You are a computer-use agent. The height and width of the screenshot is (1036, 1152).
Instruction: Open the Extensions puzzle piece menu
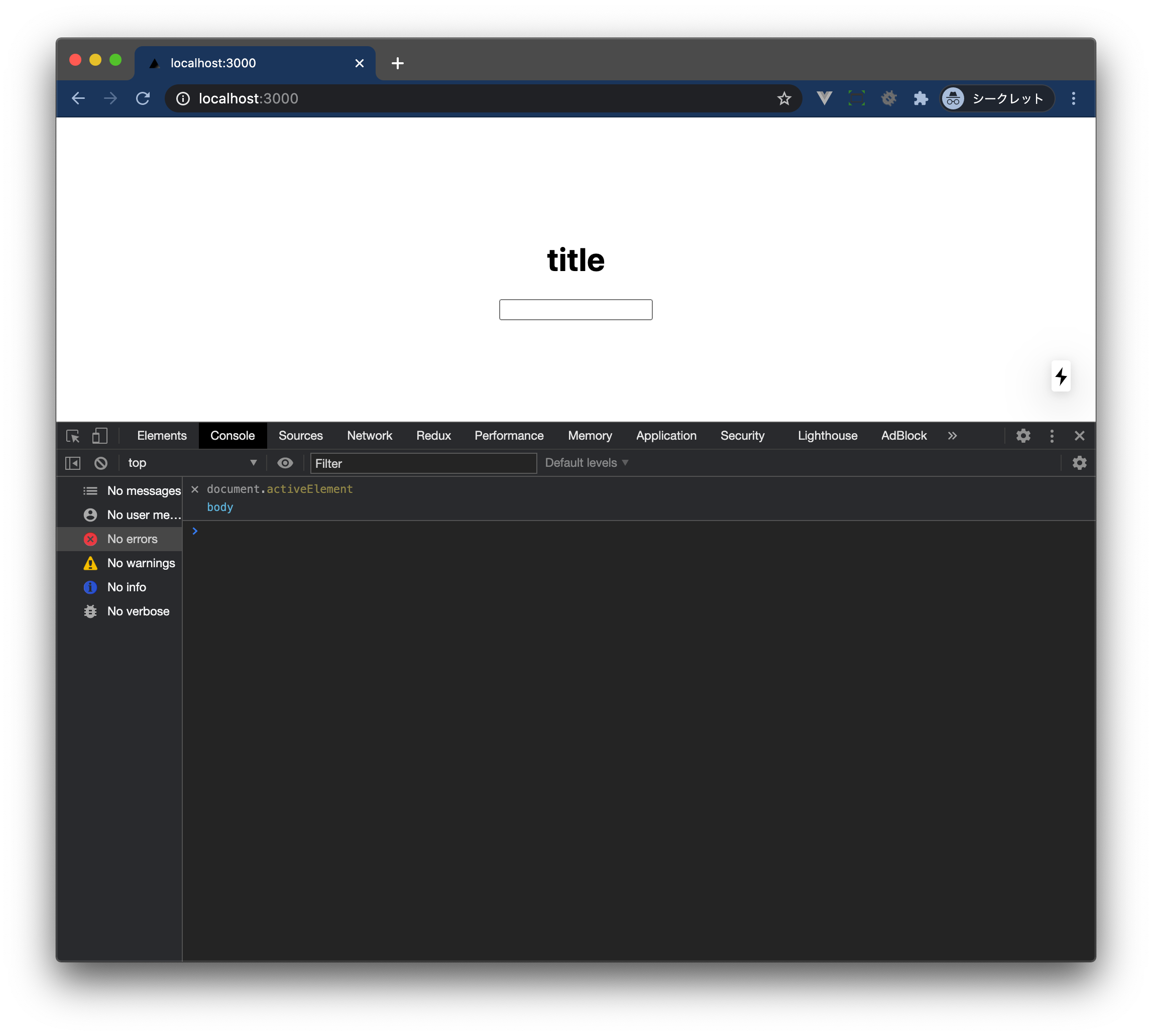tap(920, 98)
